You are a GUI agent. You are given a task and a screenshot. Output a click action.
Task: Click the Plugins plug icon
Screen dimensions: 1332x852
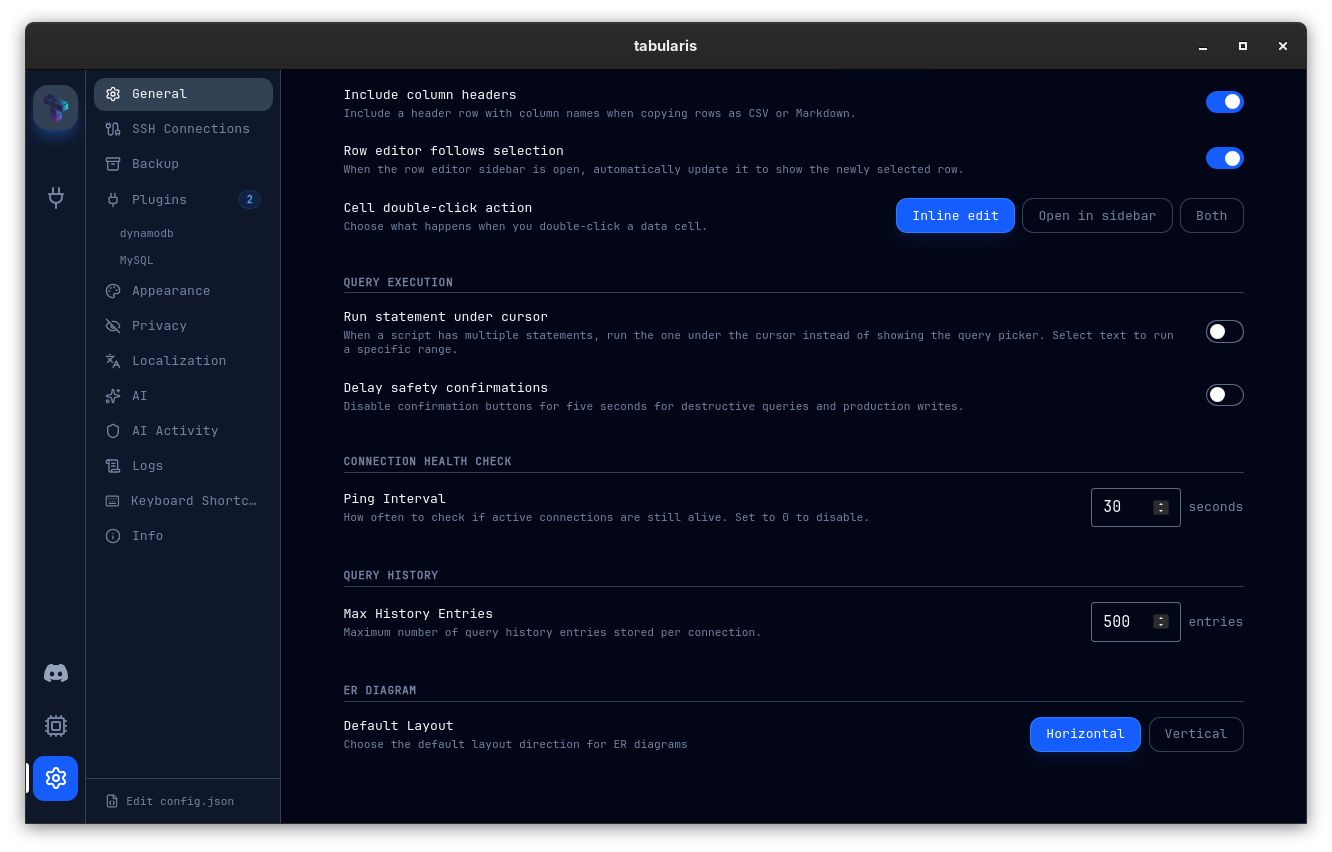(113, 200)
